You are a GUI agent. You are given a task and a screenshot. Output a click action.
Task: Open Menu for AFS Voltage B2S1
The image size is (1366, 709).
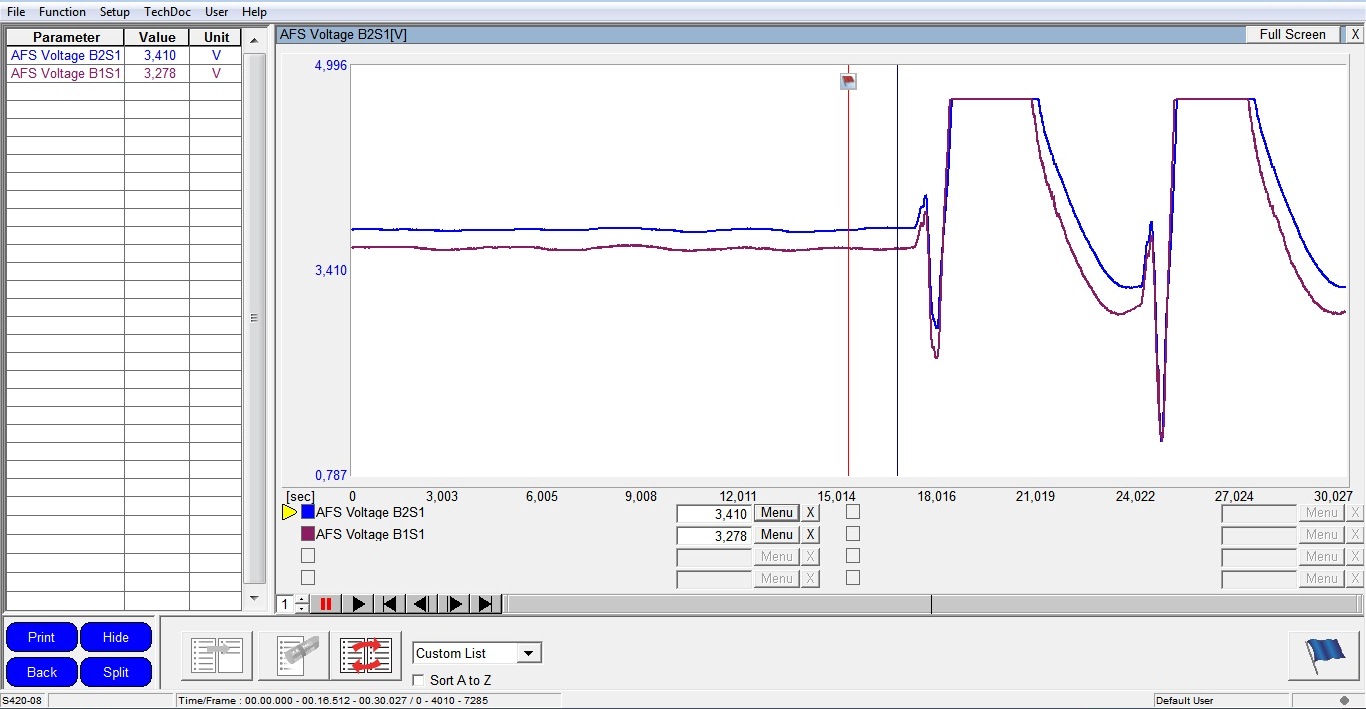(777, 512)
